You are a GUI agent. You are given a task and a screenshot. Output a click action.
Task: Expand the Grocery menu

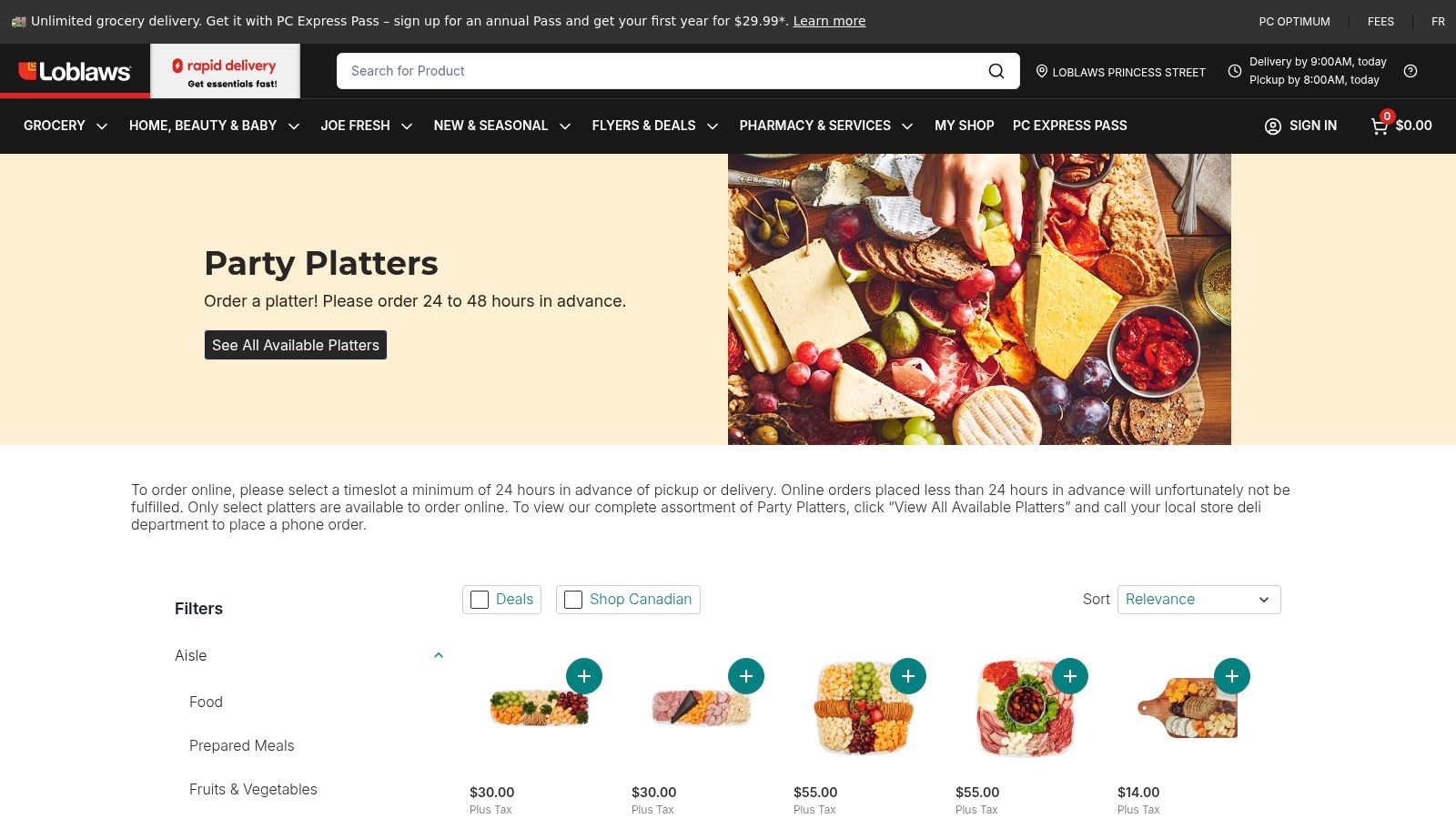click(66, 126)
